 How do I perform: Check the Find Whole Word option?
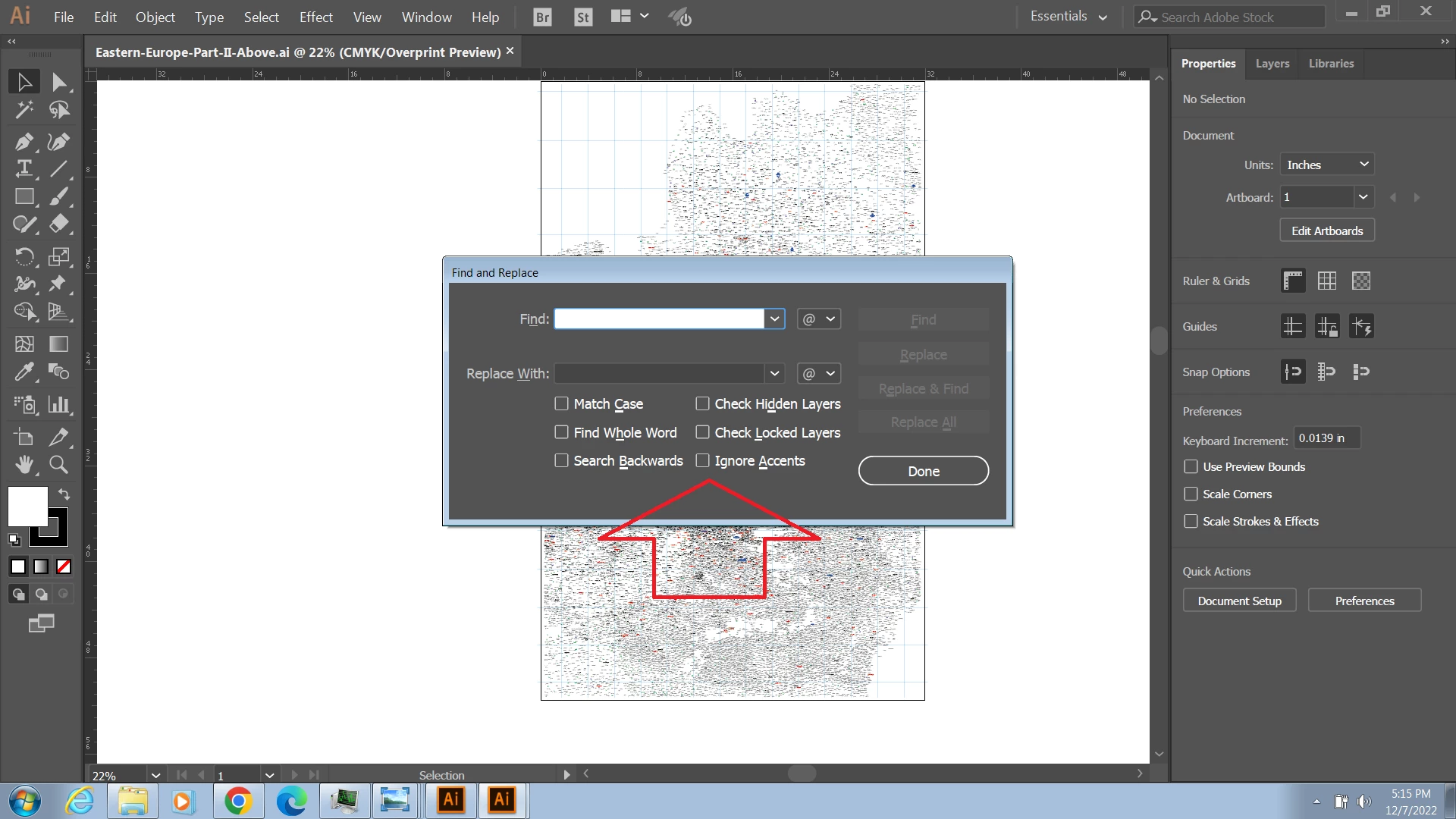point(561,432)
